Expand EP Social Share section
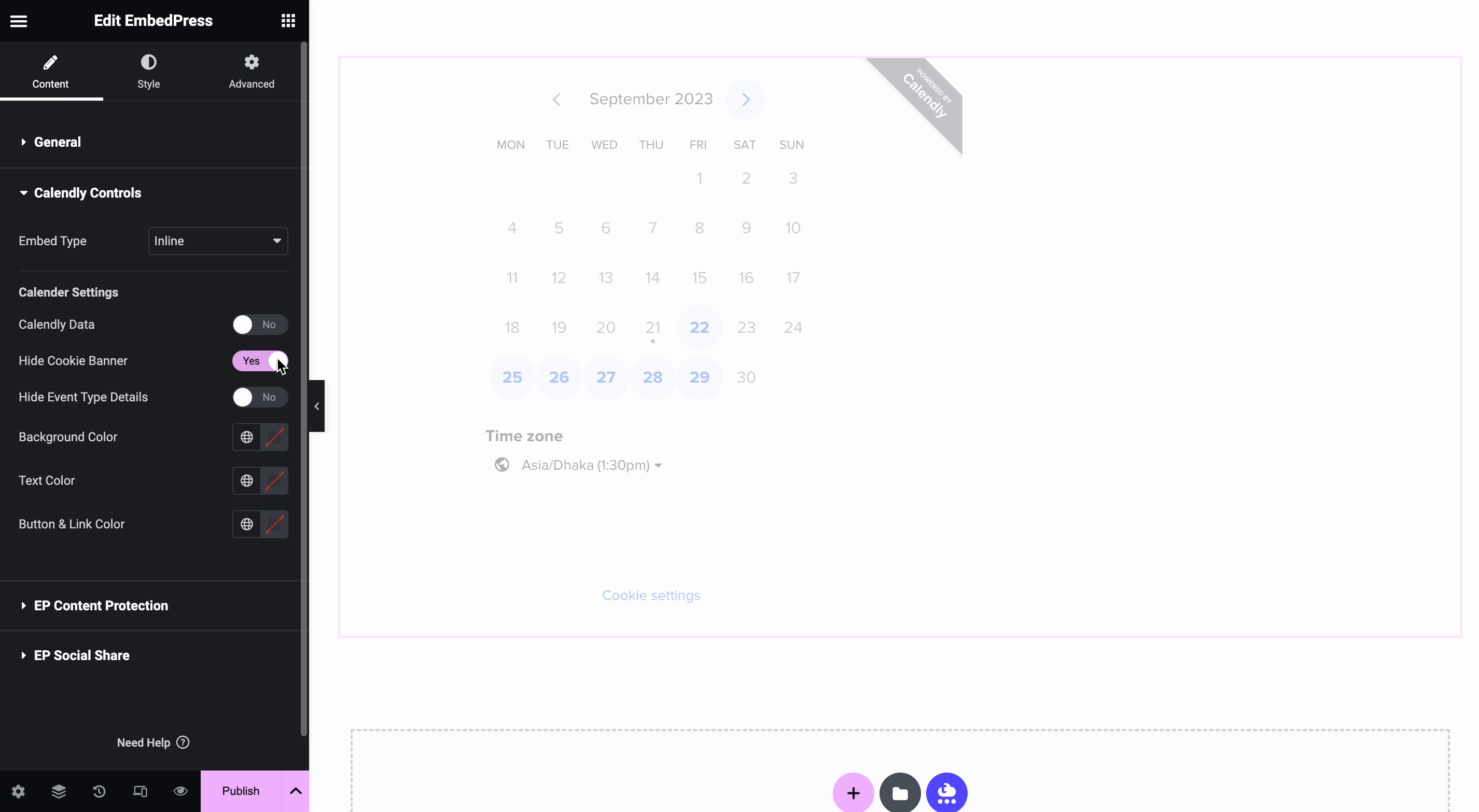1479x812 pixels. pos(82,655)
